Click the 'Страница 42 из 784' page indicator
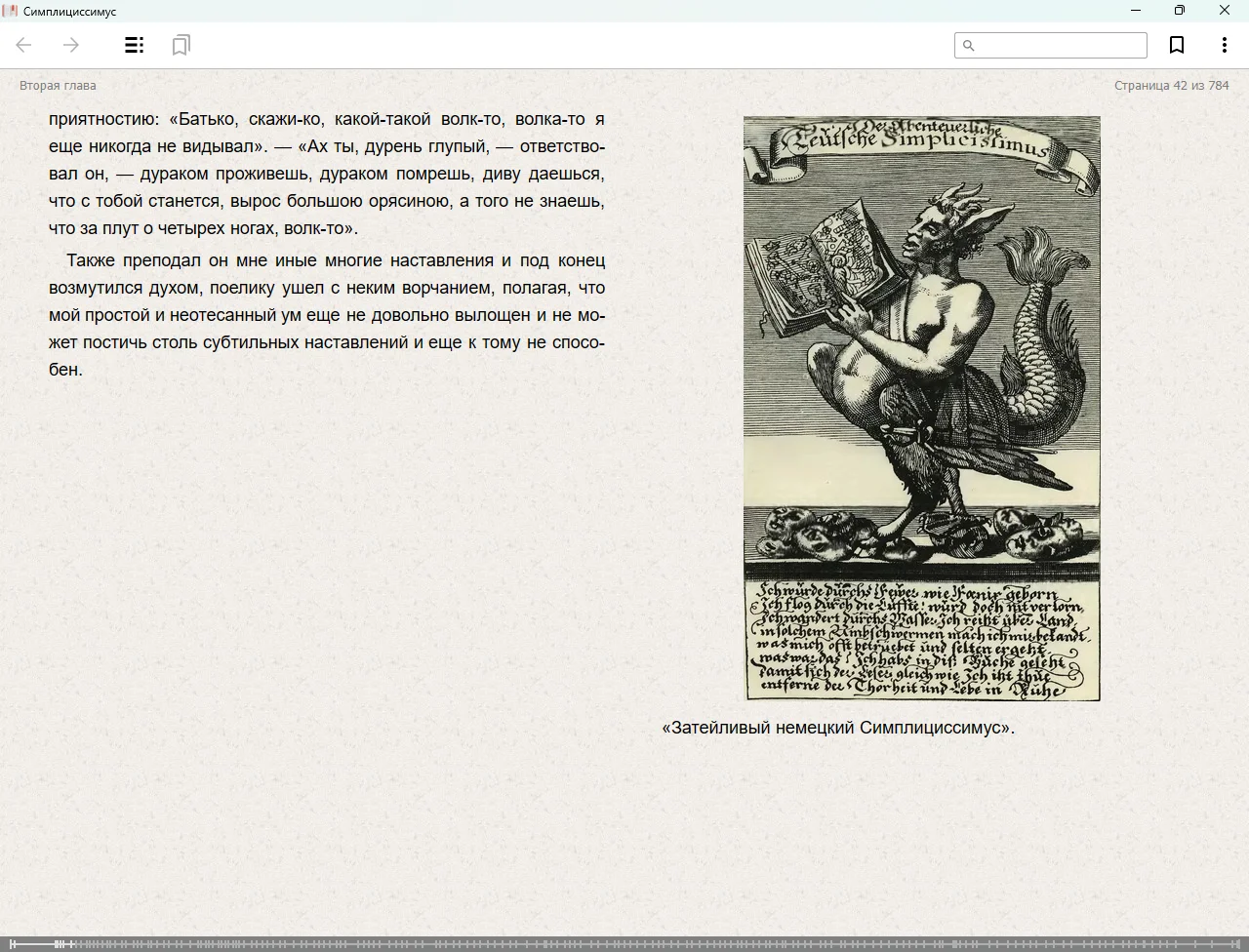 tap(1171, 86)
